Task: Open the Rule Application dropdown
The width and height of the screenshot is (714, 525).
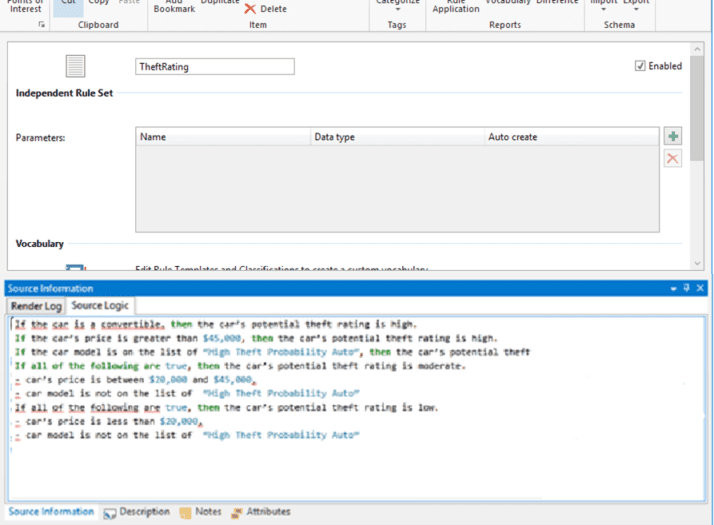Action: click(455, 6)
